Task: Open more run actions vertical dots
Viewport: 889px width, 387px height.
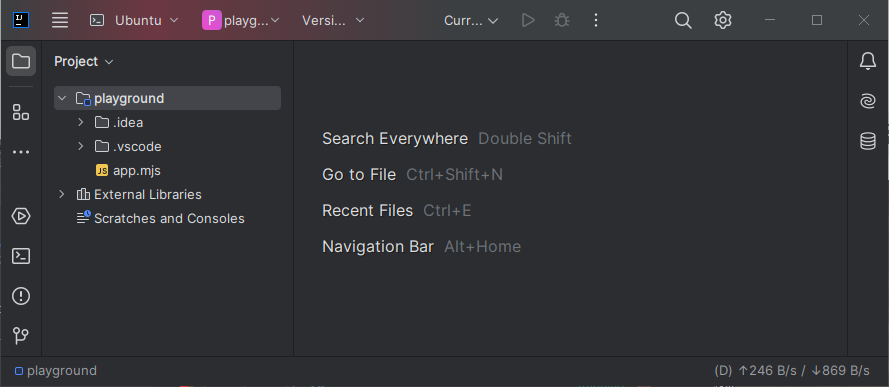Action: click(x=595, y=20)
